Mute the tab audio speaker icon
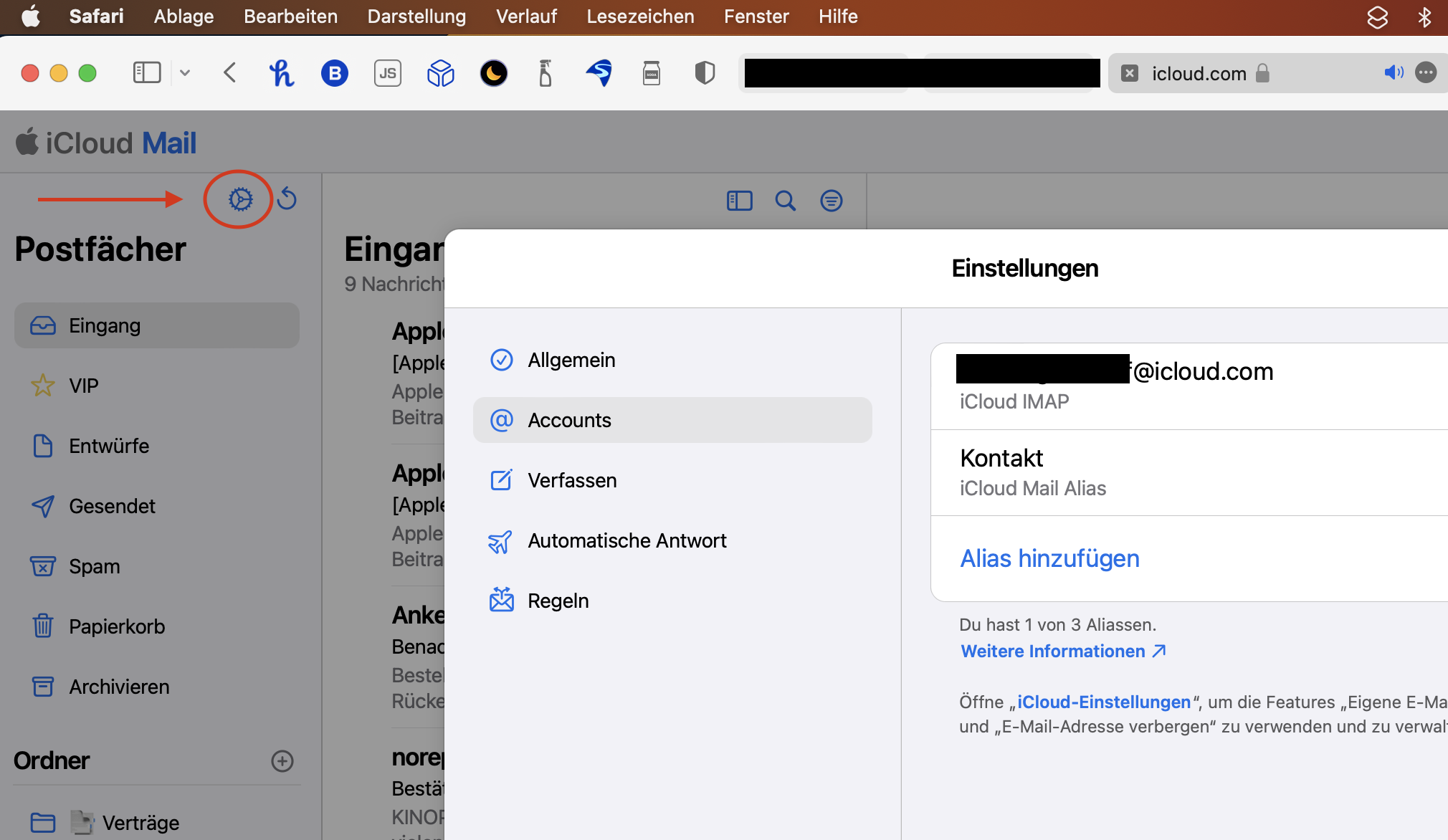This screenshot has height=840, width=1448. [x=1393, y=72]
